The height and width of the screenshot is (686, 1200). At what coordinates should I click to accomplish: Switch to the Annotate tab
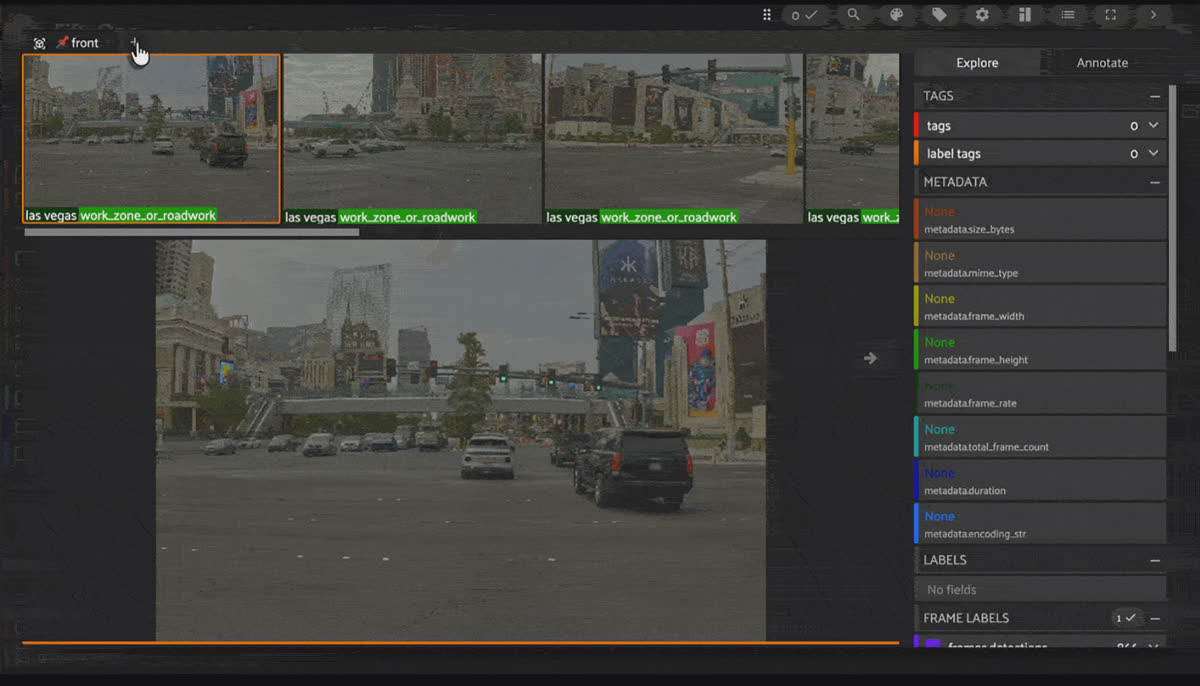tap(1102, 62)
